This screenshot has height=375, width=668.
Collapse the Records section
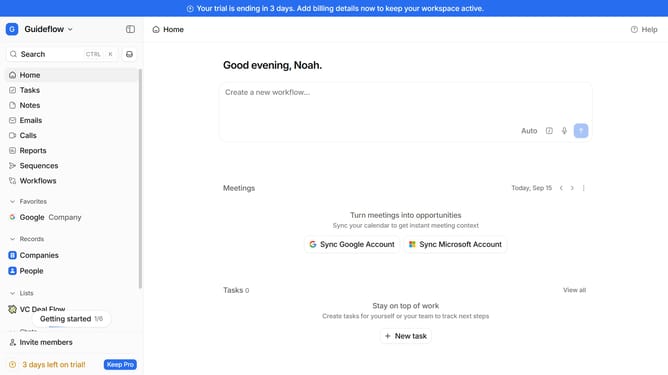[12, 239]
